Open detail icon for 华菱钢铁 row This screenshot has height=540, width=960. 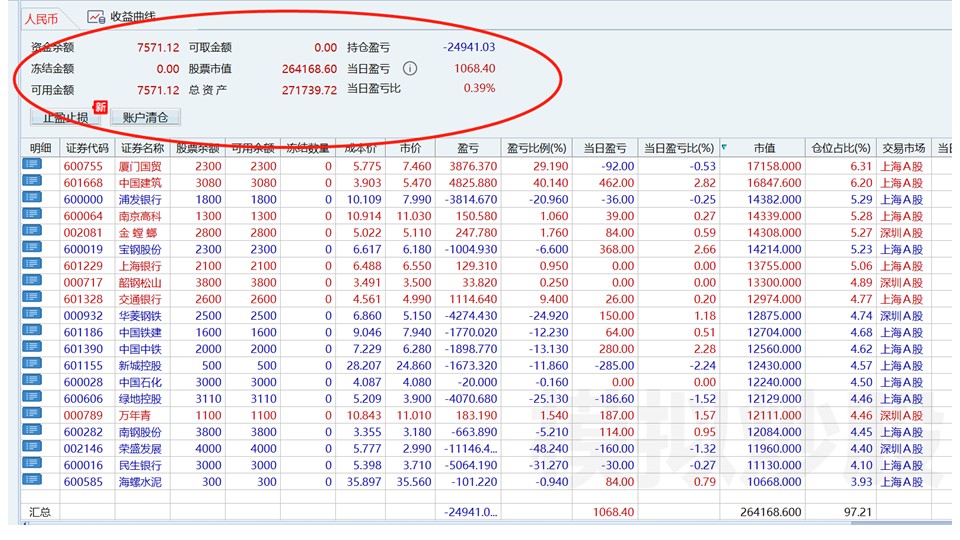(x=32, y=313)
